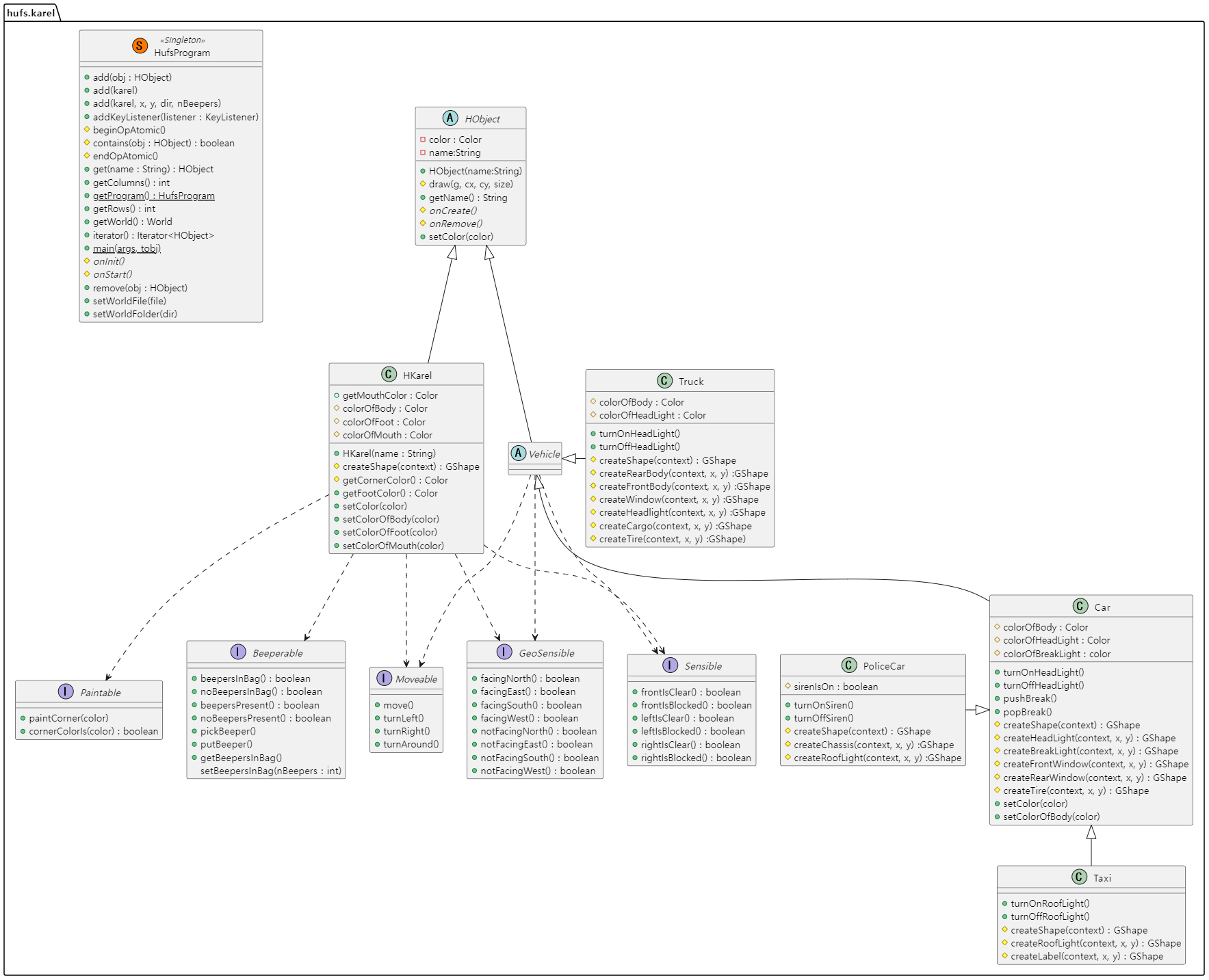The image size is (1209, 980).
Task: Click the Taxi class title
Action: 1102,878
